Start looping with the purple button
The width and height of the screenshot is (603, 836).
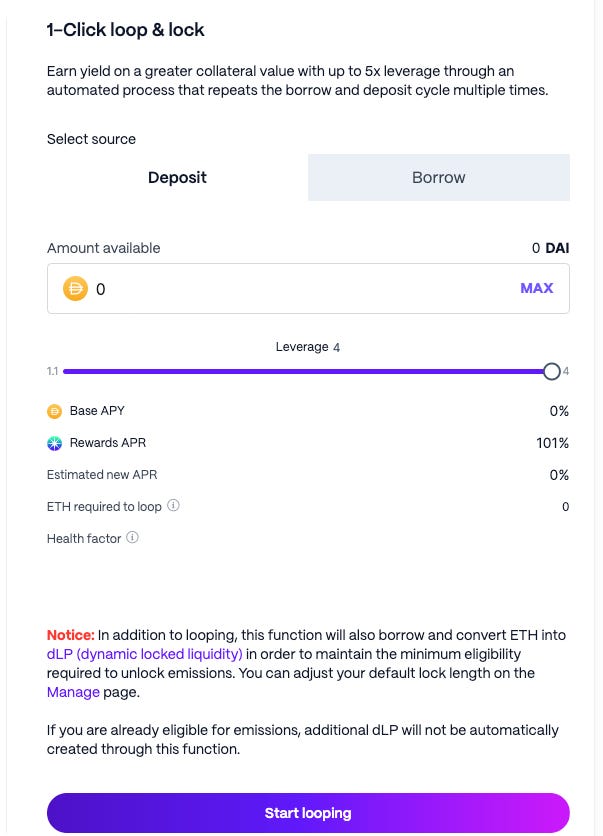tap(308, 813)
